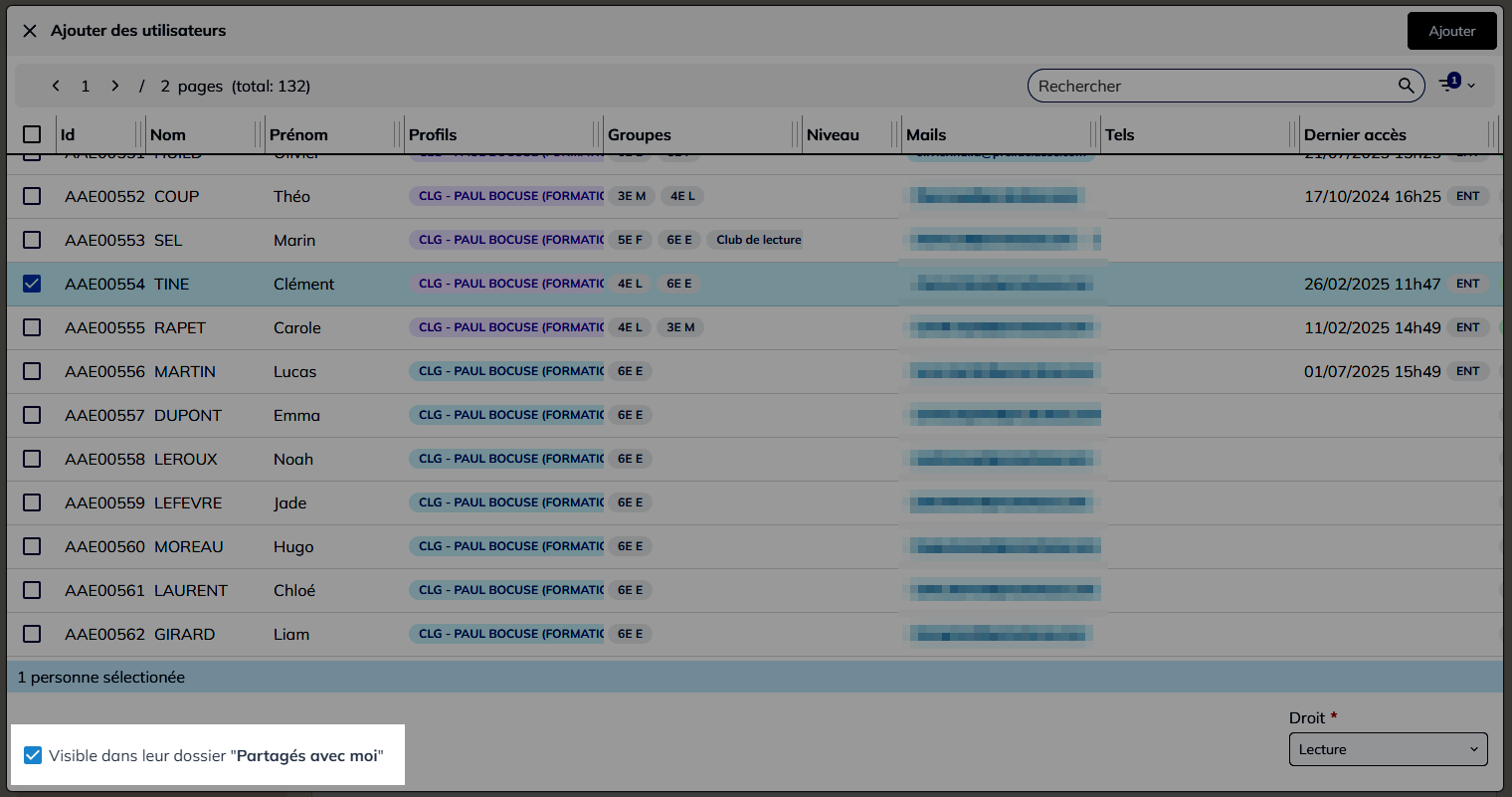Close the Ajouter des utilisateurs dialog

click(30, 31)
